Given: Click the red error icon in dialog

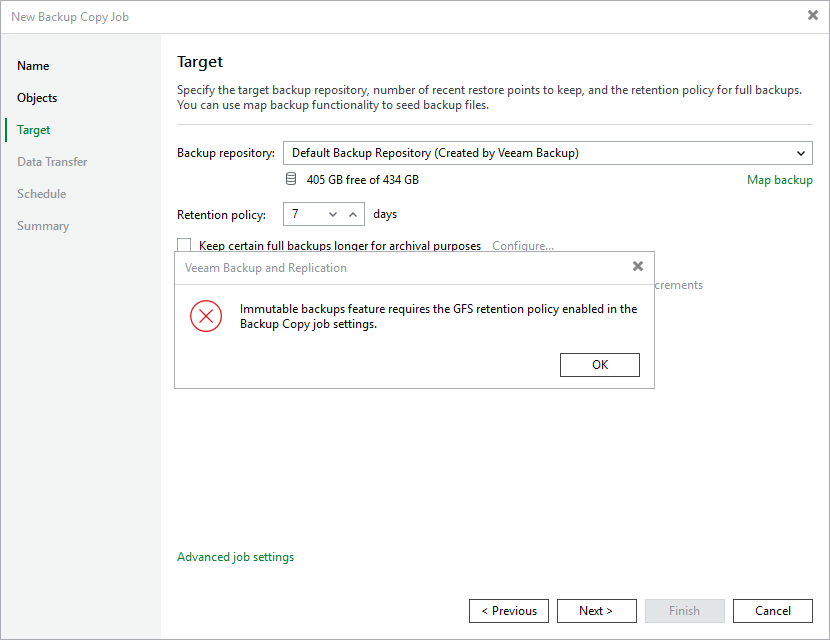Looking at the screenshot, I should [206, 316].
